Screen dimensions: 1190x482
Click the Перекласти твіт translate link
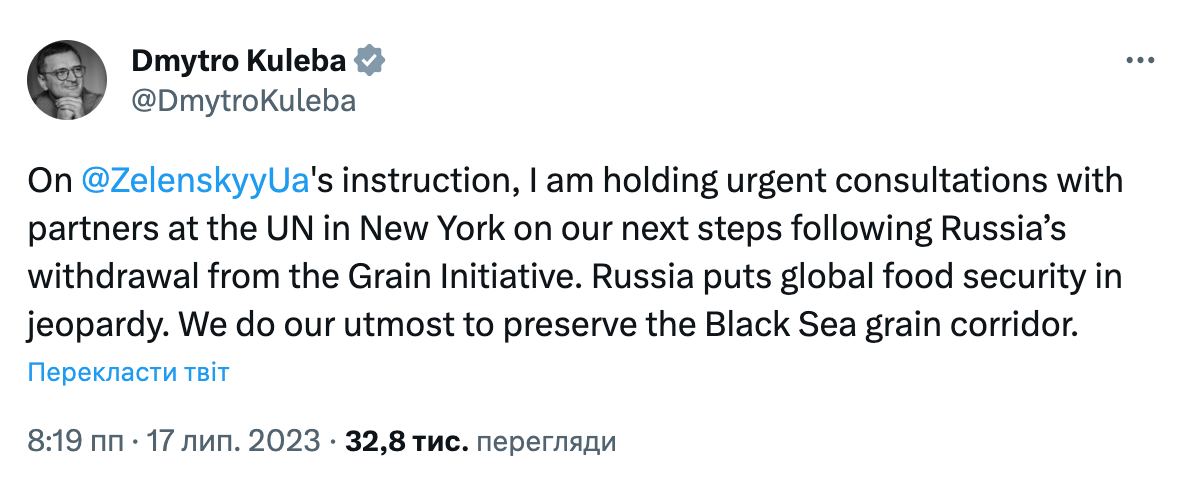128,374
